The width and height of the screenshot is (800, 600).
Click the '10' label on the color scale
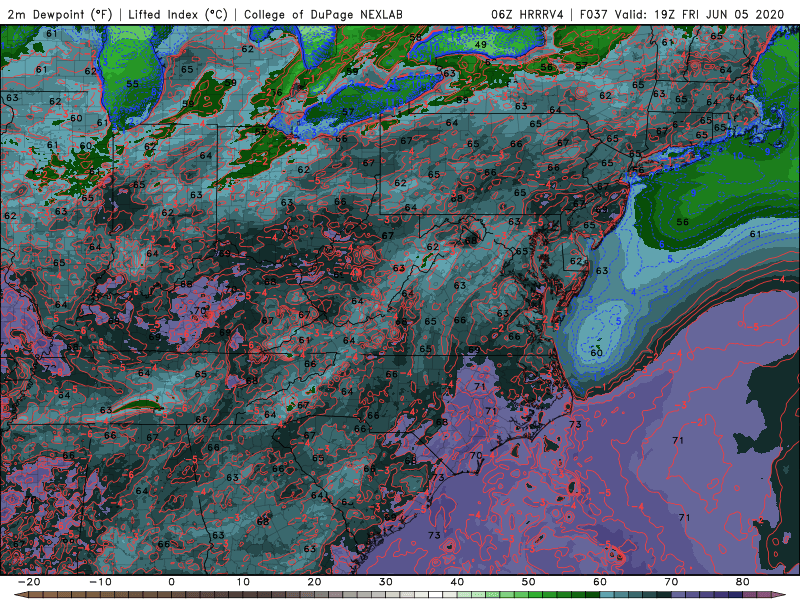(x=243, y=582)
